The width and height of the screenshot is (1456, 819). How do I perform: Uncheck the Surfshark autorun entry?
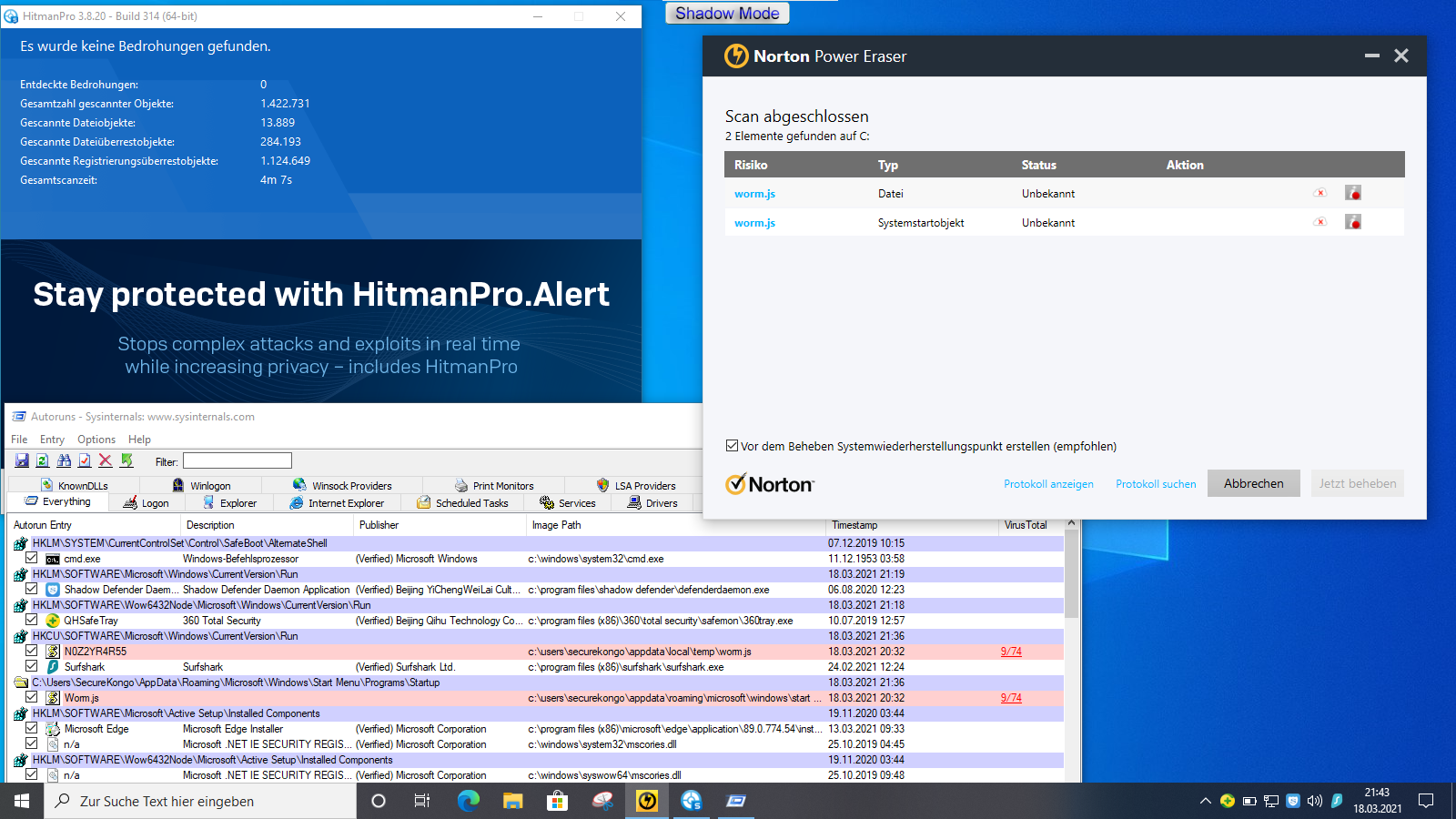click(32, 666)
